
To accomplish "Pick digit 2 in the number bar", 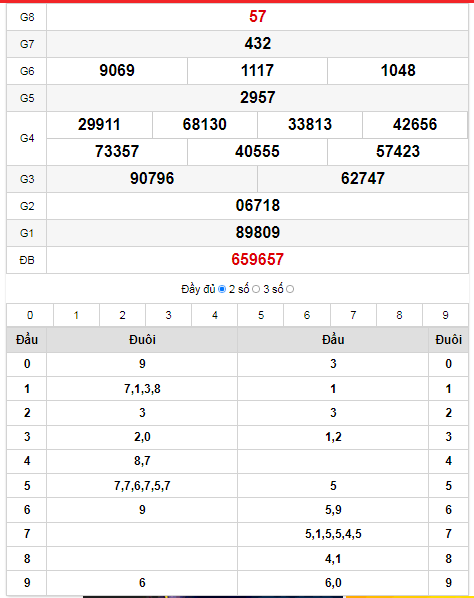I will [122, 315].
